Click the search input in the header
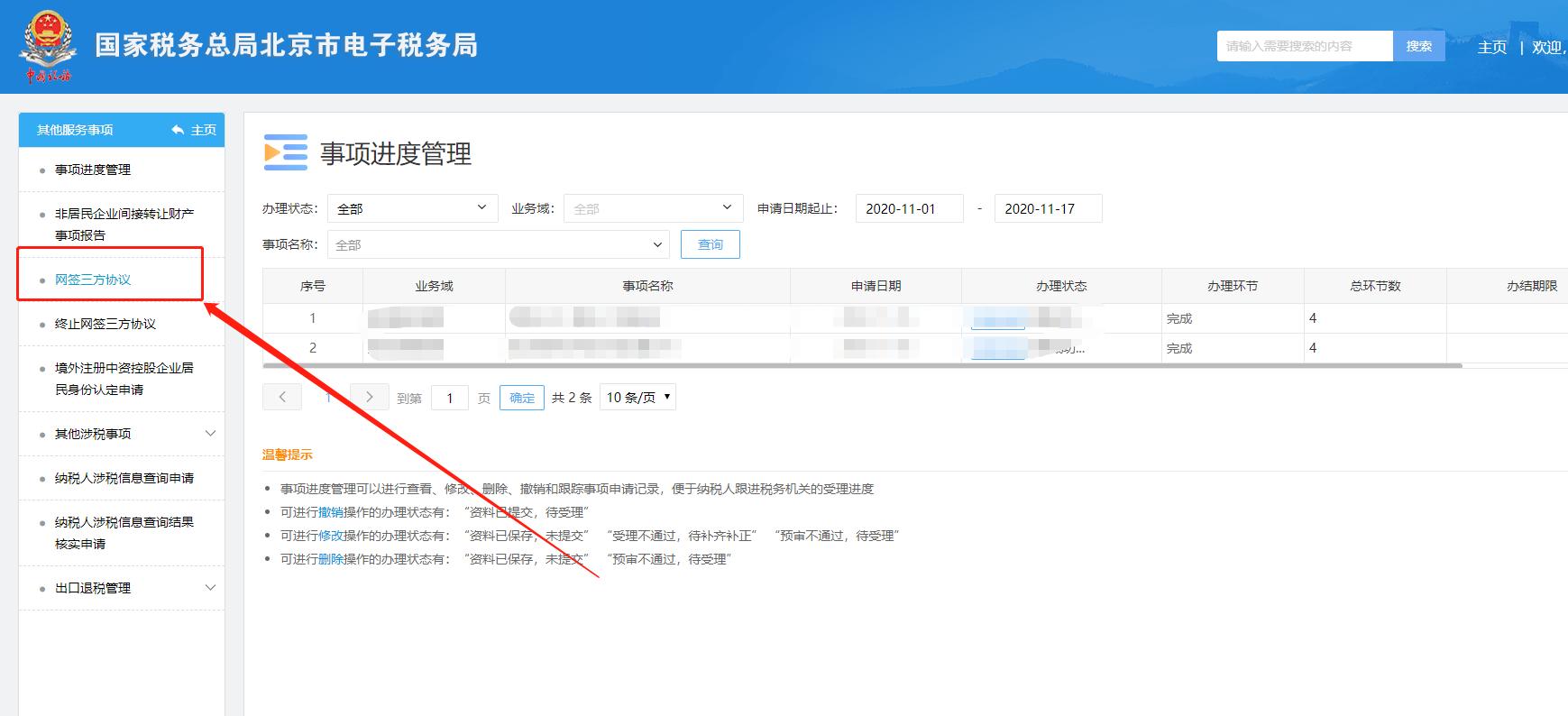This screenshot has height=716, width=1568. tap(1305, 46)
